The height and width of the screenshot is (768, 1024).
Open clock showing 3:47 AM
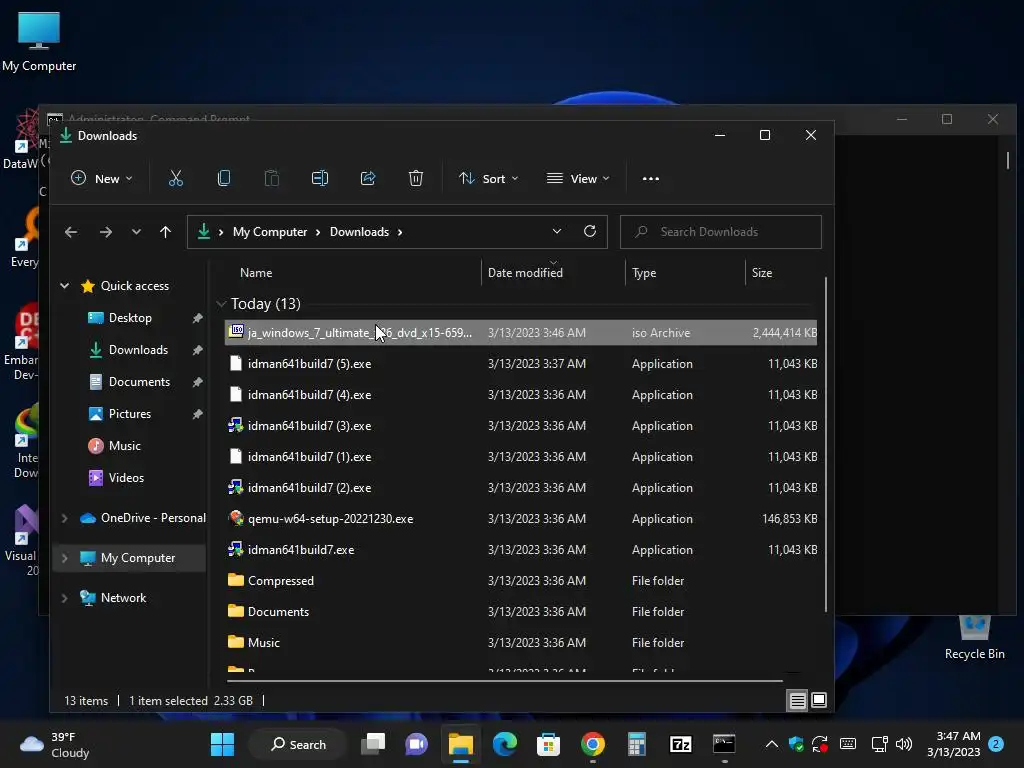point(953,744)
